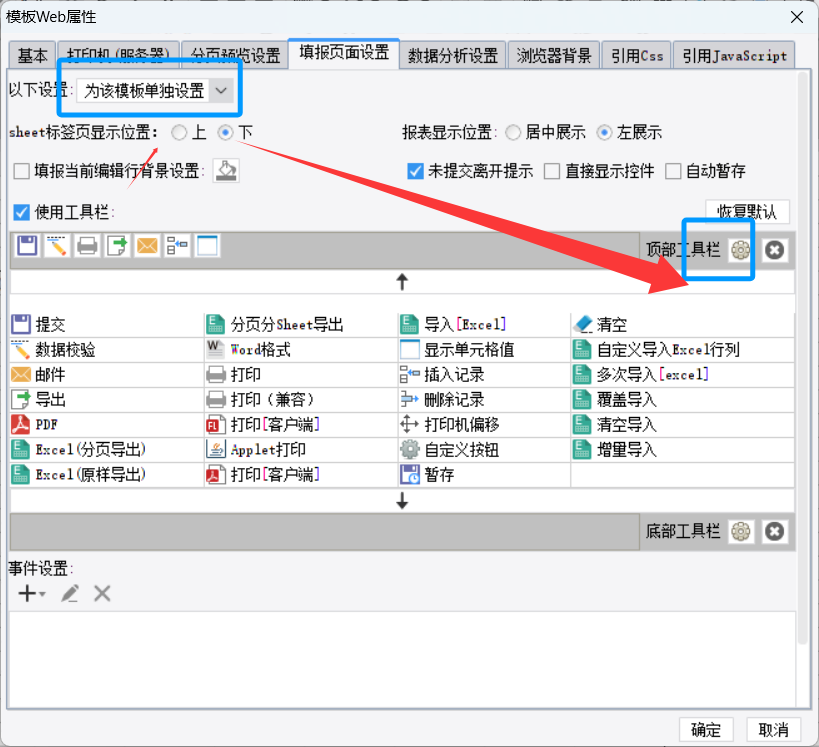Clear bottom toolbar with its X icon

pos(775,532)
